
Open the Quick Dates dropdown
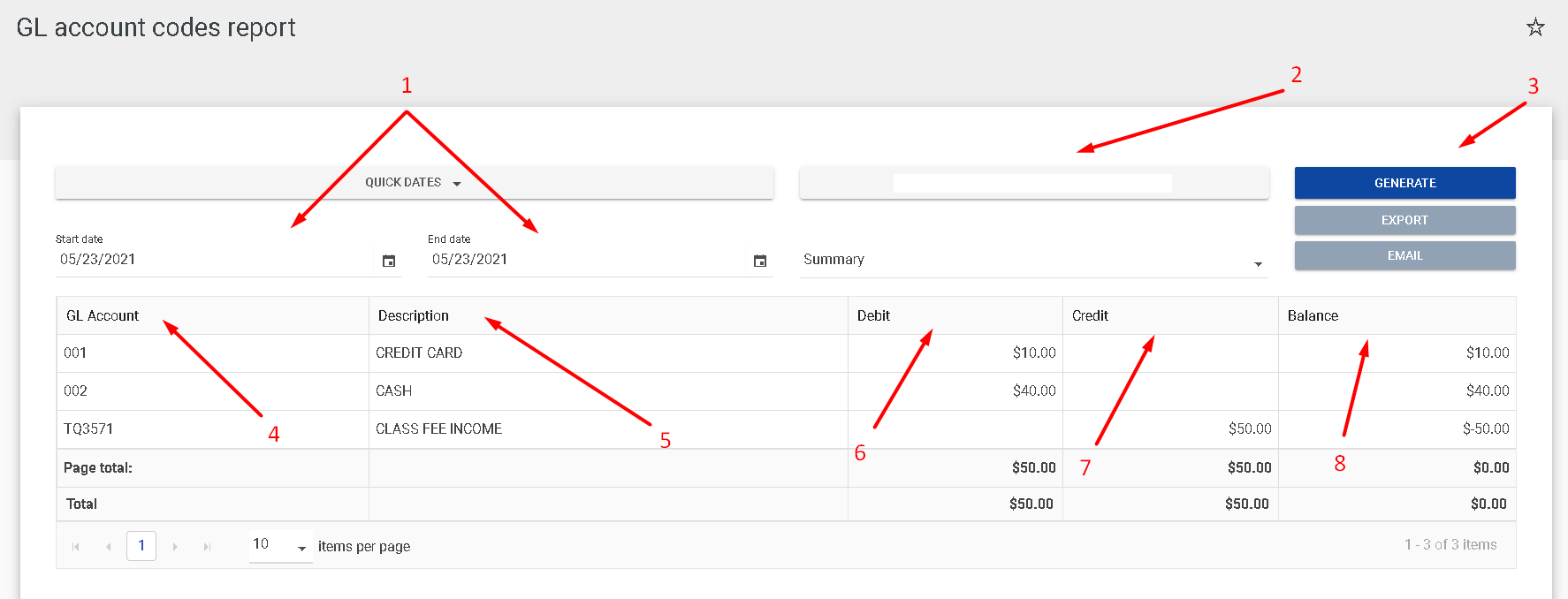click(x=414, y=183)
